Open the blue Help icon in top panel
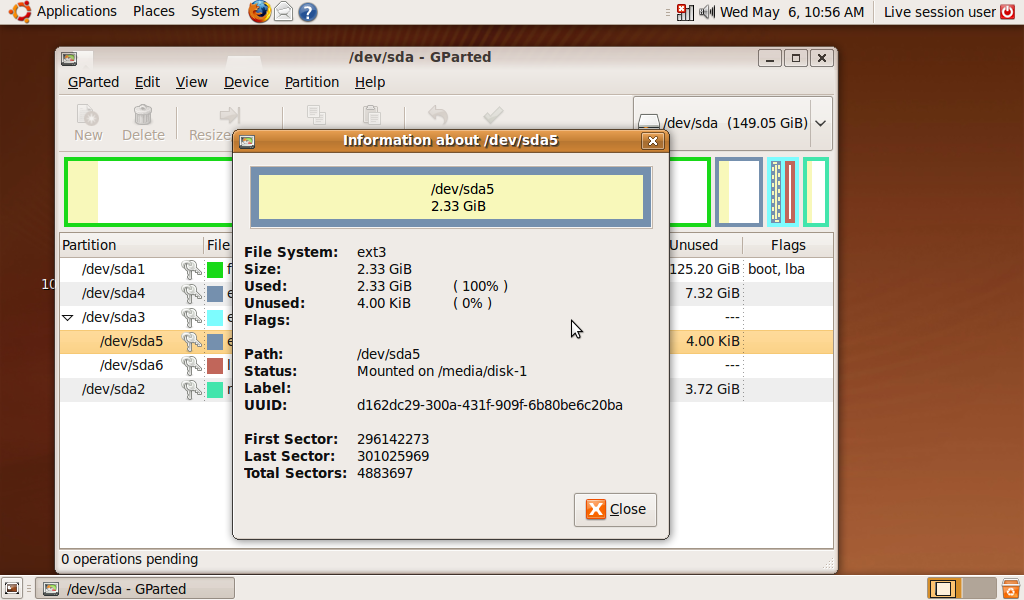Image resolution: width=1024 pixels, height=600 pixels. (308, 12)
